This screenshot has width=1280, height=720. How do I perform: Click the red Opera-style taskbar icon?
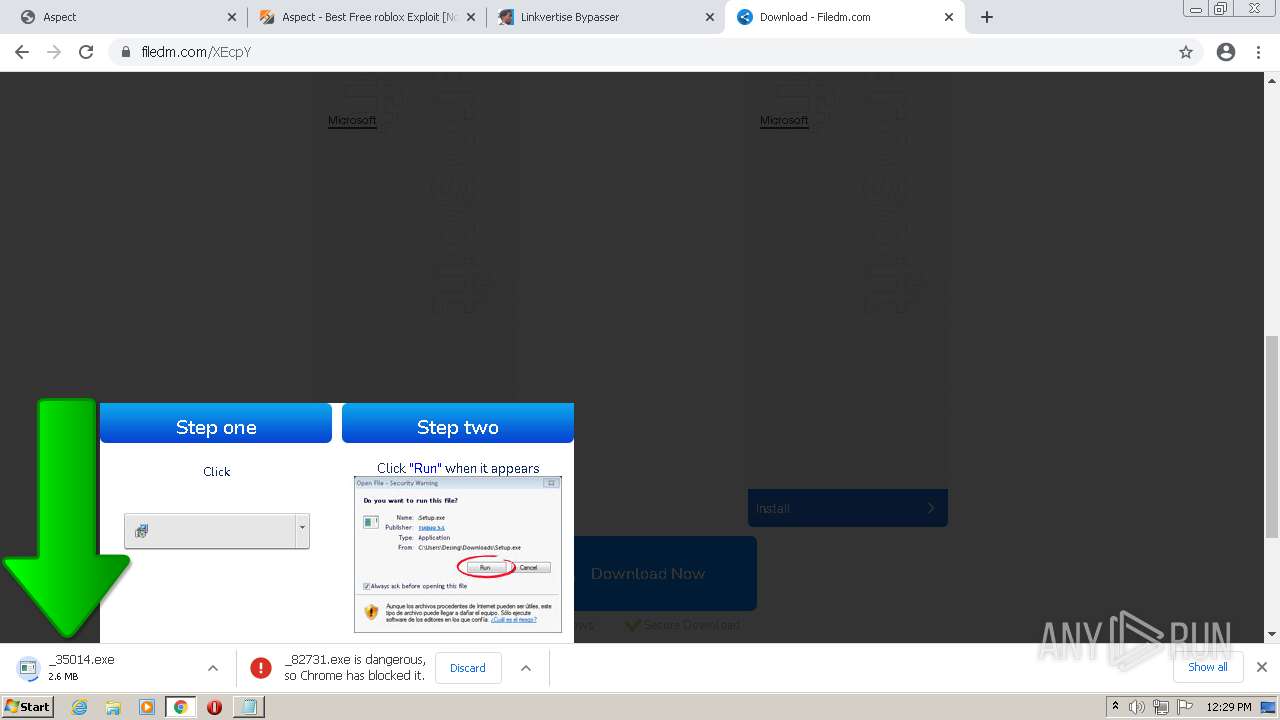coord(214,707)
